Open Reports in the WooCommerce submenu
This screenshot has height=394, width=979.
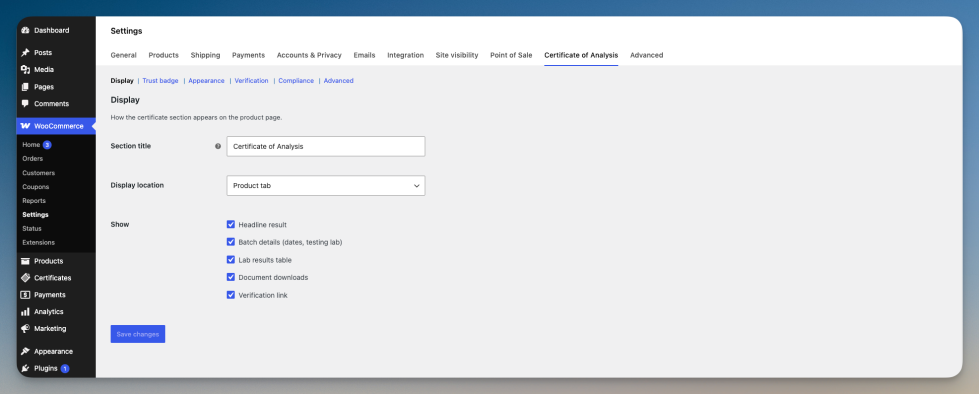tap(34, 200)
